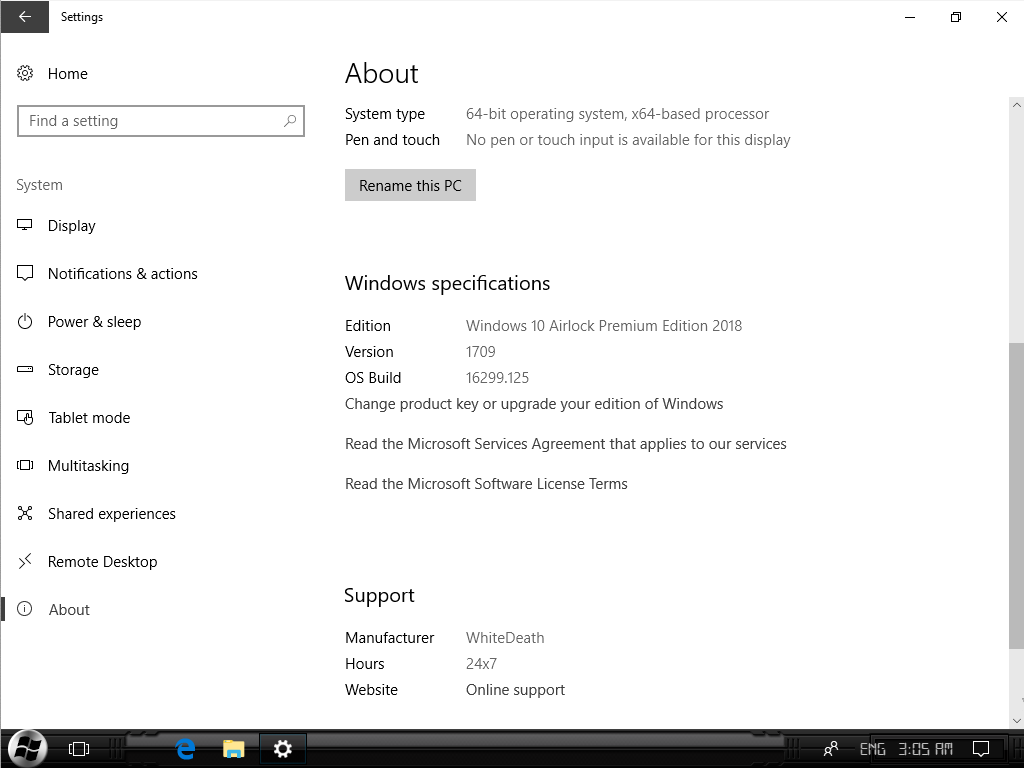The width and height of the screenshot is (1024, 768).
Task: Open the Shared experiences page
Action: 112,514
